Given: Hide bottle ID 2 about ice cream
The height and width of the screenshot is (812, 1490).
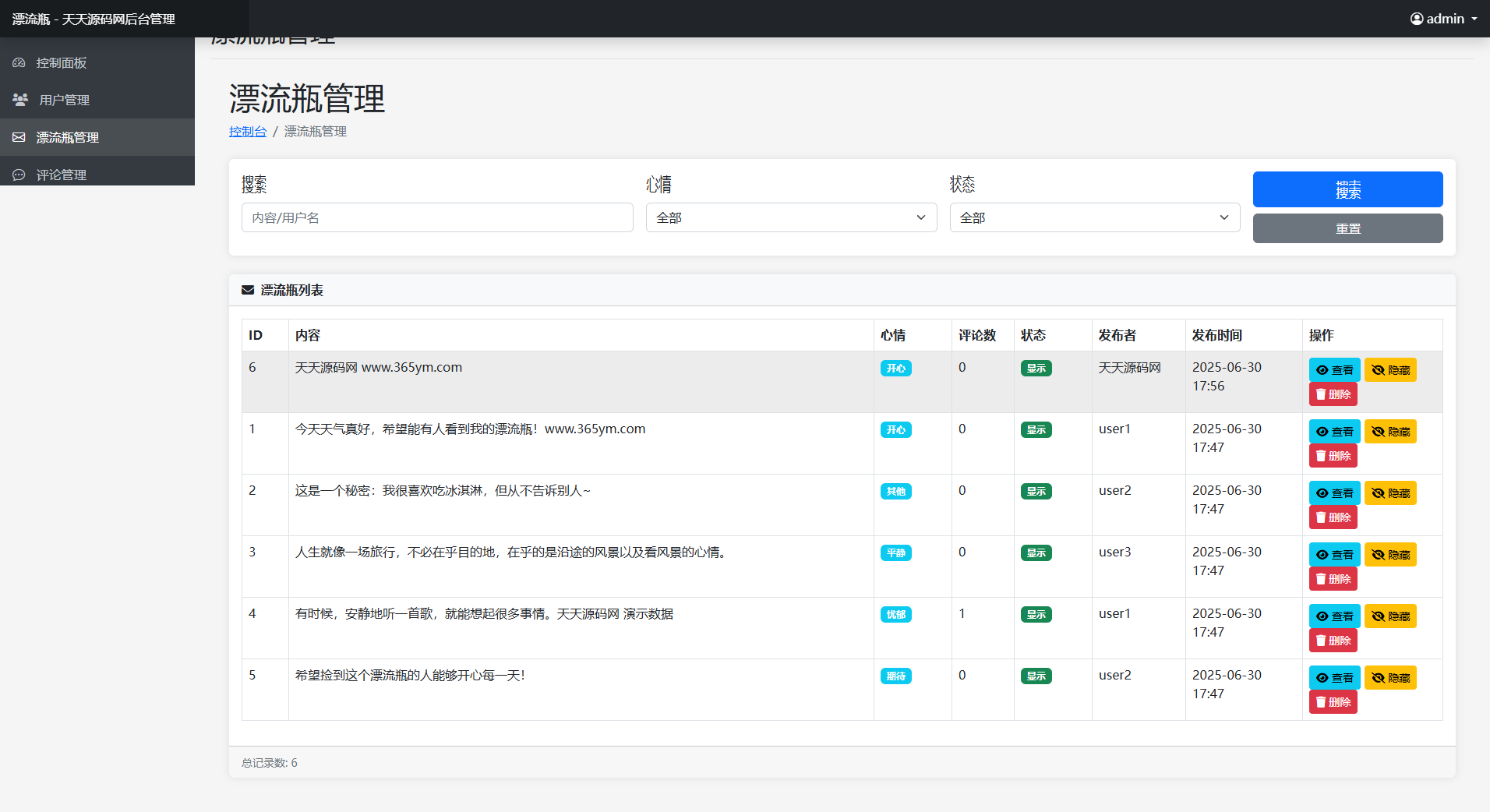Looking at the screenshot, I should click(x=1390, y=493).
